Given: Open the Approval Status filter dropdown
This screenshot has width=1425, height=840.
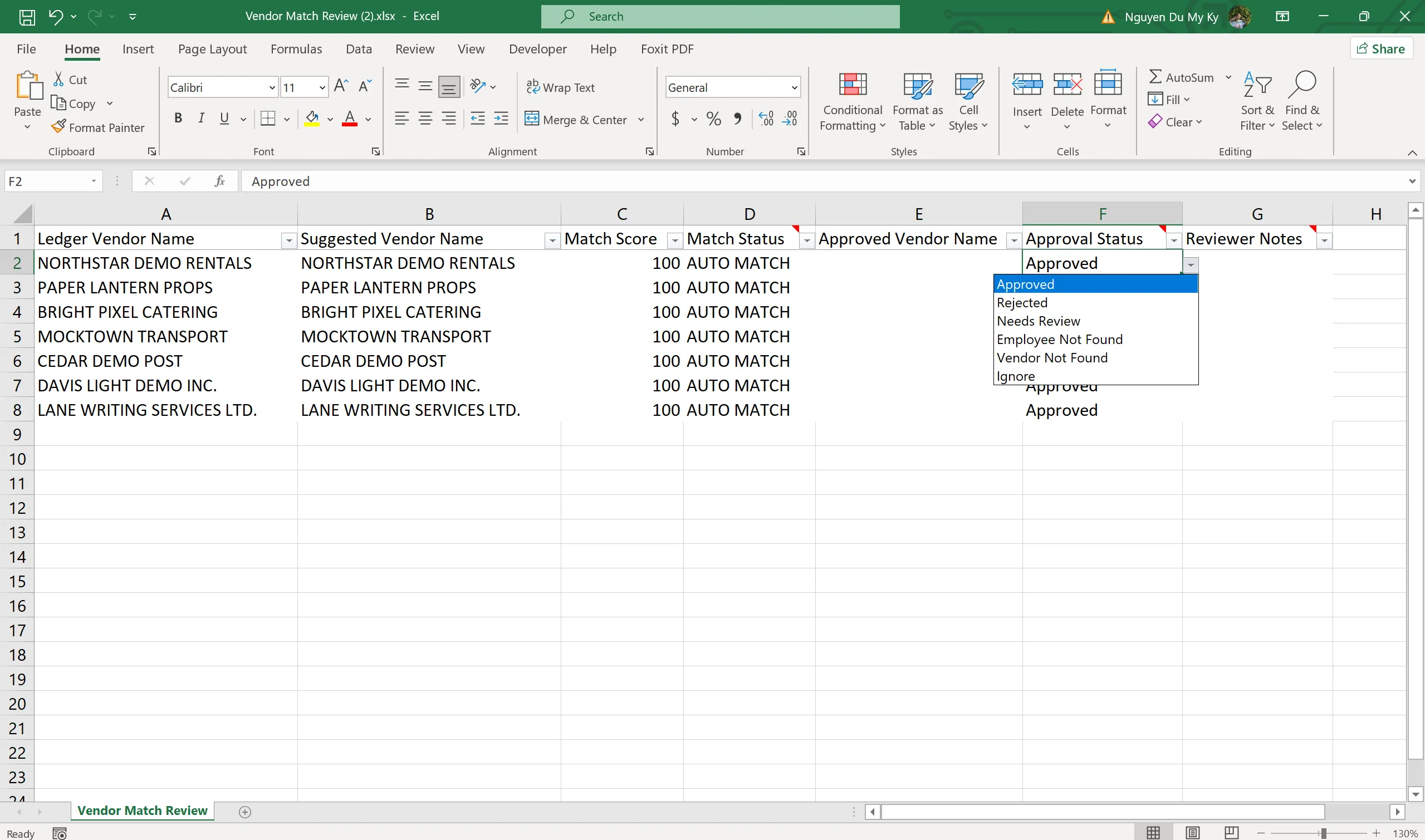Looking at the screenshot, I should click(1174, 240).
